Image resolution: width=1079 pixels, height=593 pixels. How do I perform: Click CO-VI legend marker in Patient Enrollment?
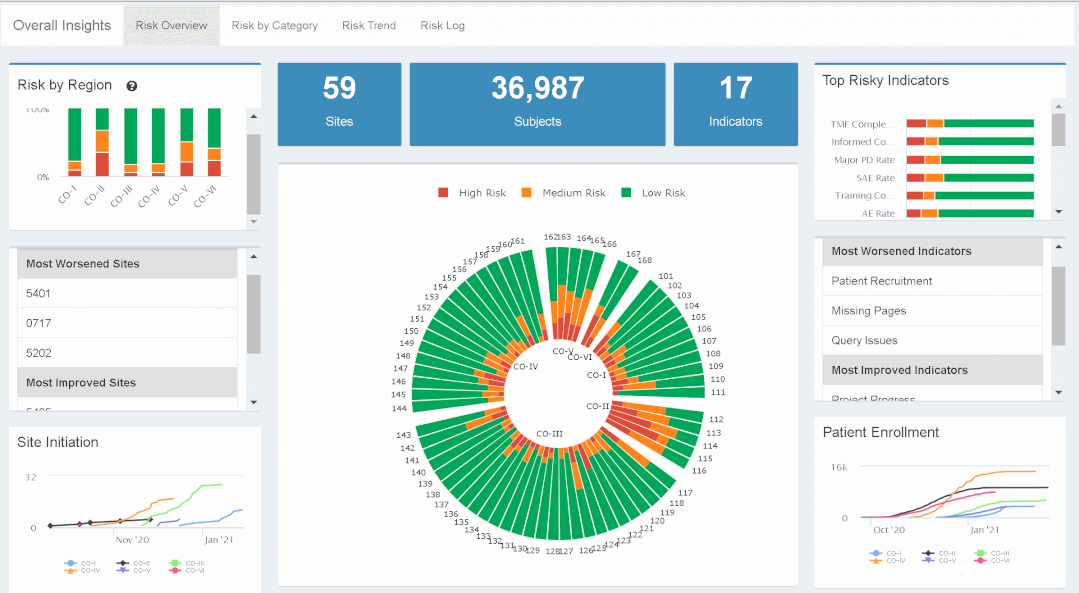[981, 561]
